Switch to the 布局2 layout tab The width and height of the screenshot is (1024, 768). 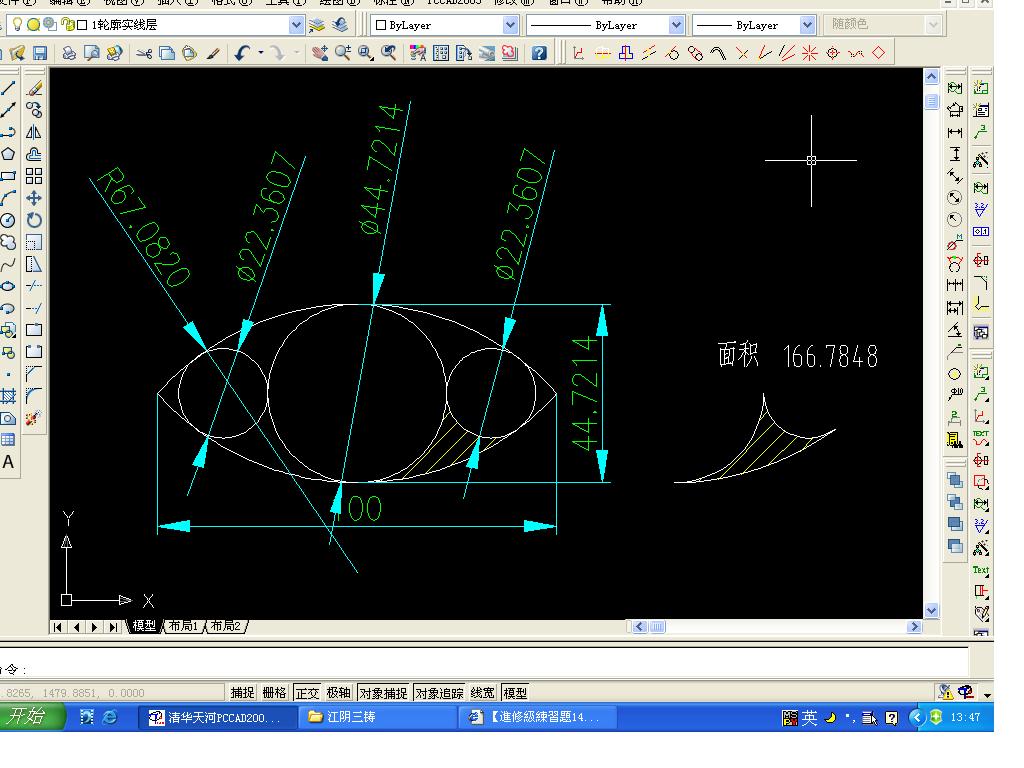coord(226,626)
